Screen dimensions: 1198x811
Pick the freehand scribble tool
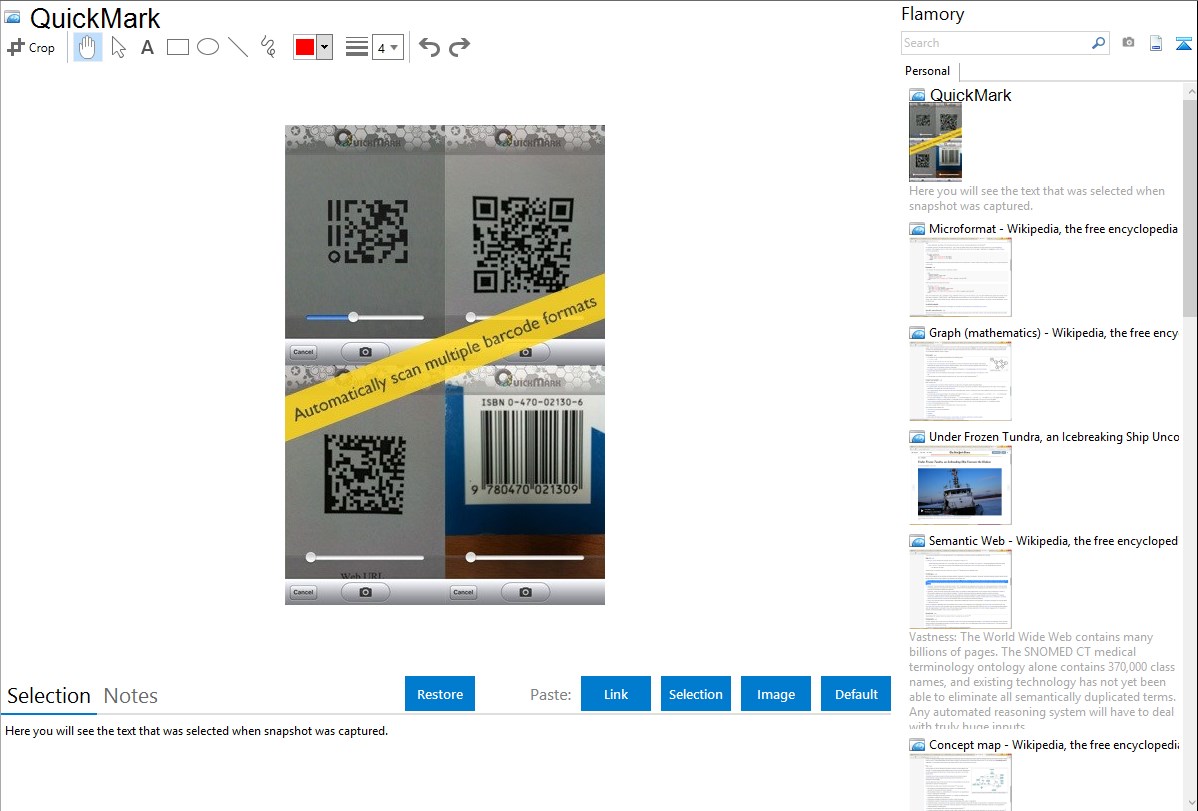(x=268, y=47)
